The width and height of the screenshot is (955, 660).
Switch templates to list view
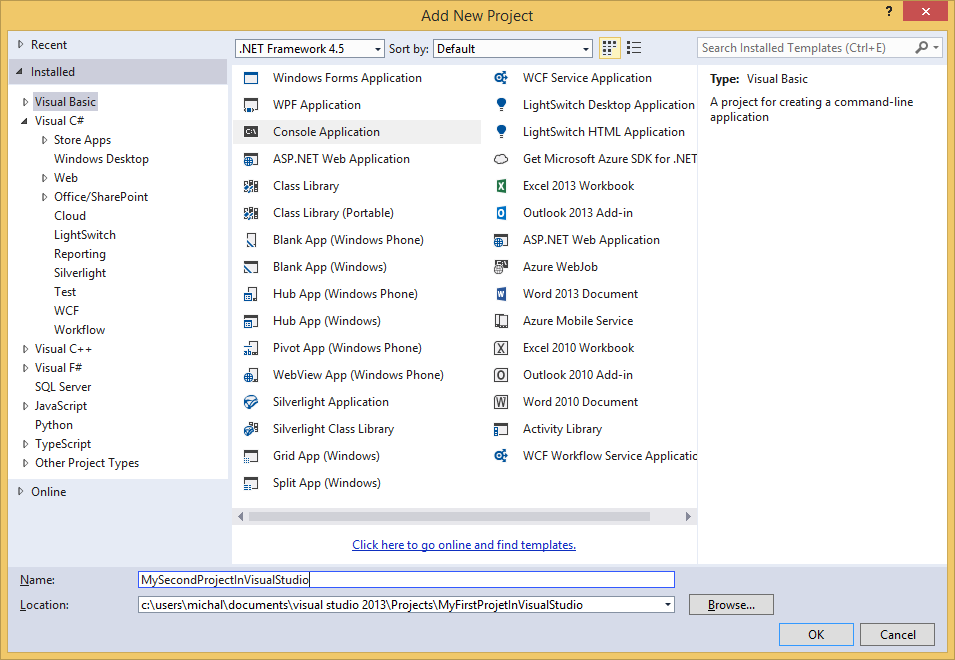pyautogui.click(x=633, y=47)
